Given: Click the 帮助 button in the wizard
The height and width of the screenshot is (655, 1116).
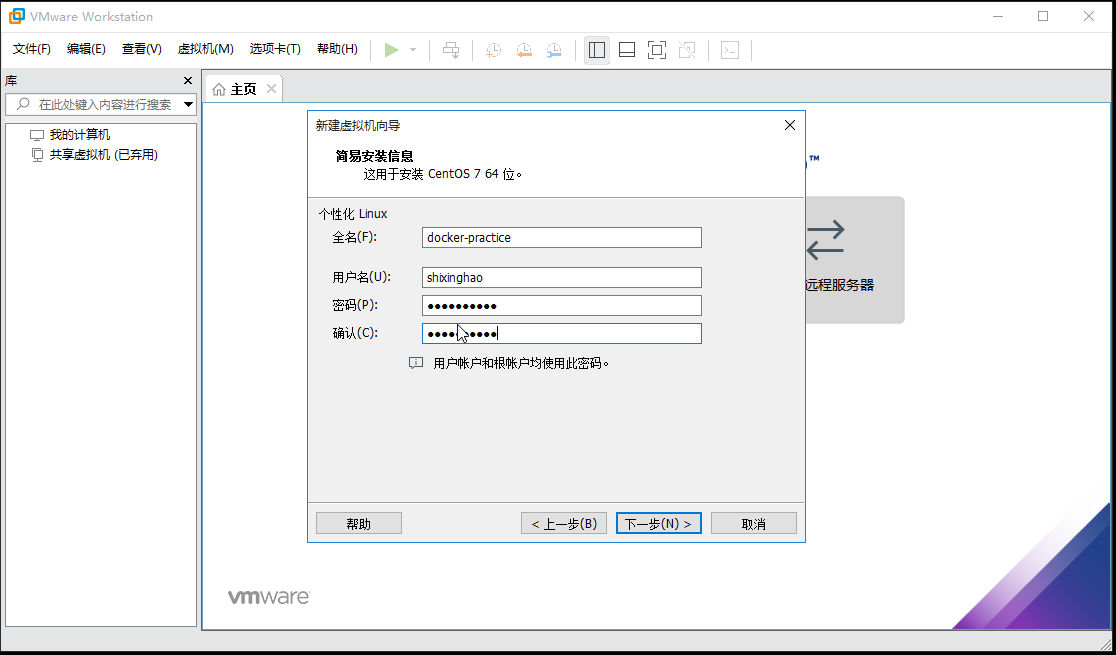Looking at the screenshot, I should (359, 523).
